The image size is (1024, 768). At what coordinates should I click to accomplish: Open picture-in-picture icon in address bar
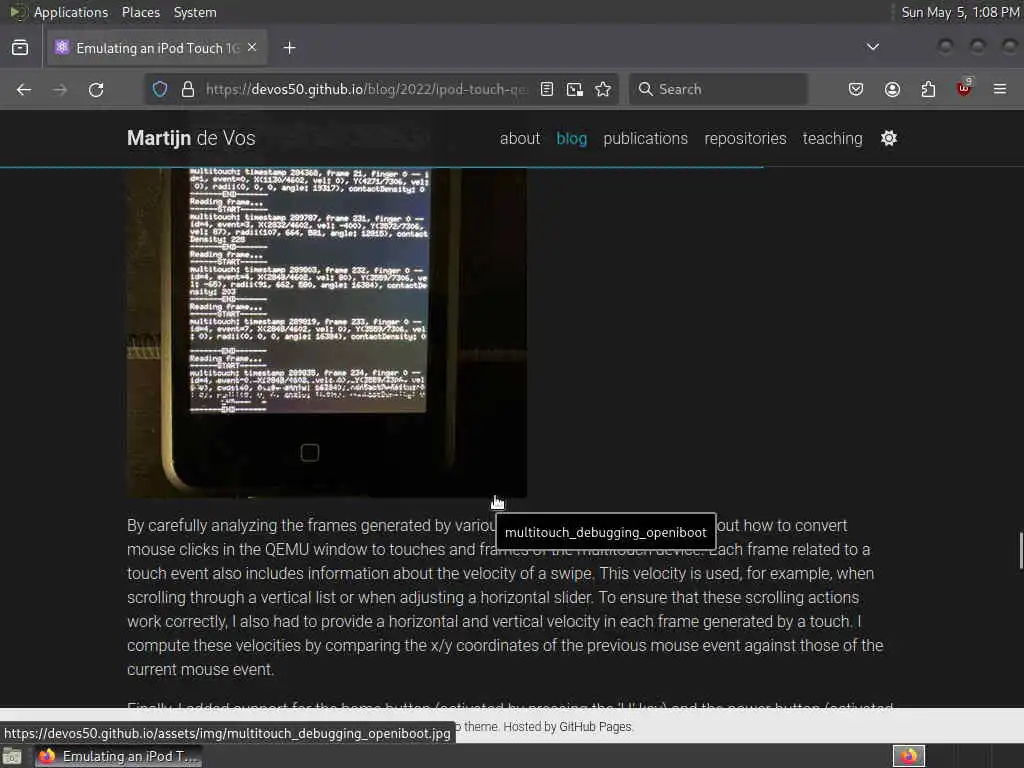pos(575,89)
